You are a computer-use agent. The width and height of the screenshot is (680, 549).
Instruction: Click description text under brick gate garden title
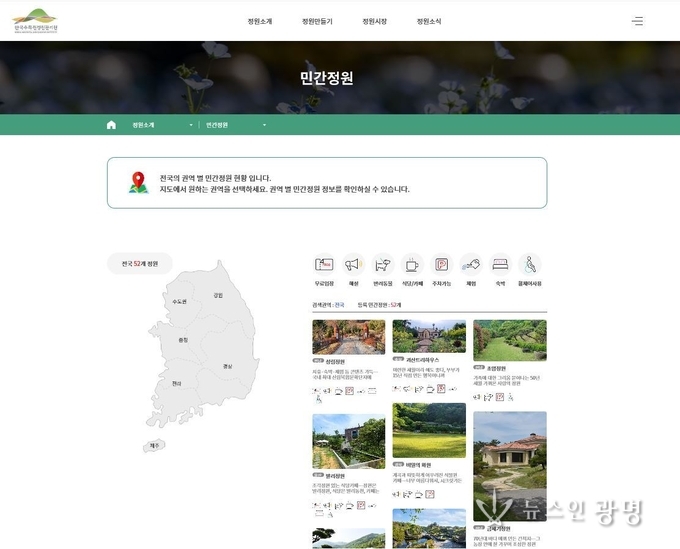(x=345, y=374)
